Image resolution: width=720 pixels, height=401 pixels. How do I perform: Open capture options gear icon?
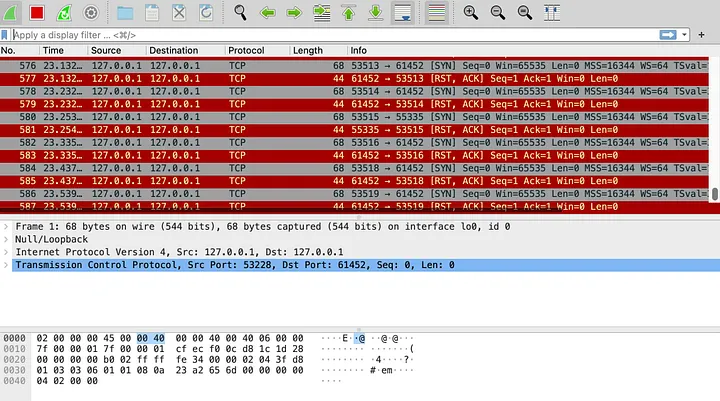pyautogui.click(x=91, y=12)
